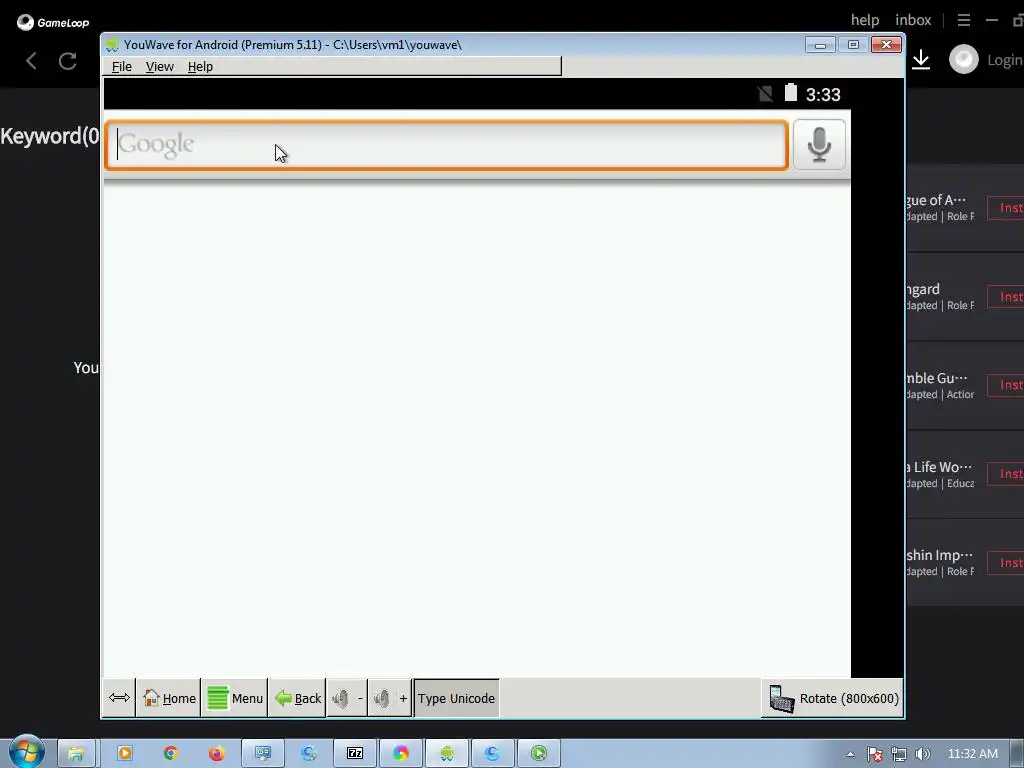Open GameLoop inbox link

tap(913, 20)
